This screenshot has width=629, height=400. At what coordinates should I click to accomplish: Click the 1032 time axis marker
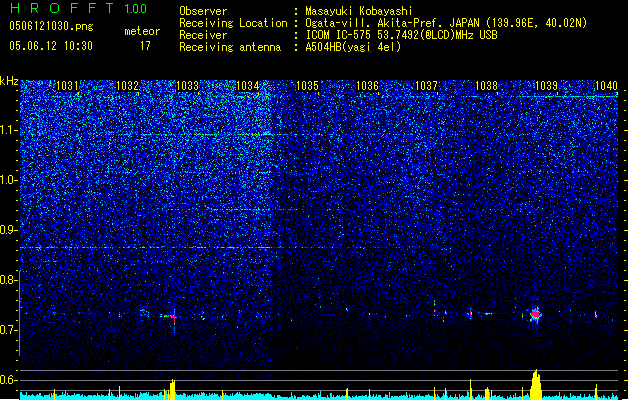pyautogui.click(x=127, y=86)
